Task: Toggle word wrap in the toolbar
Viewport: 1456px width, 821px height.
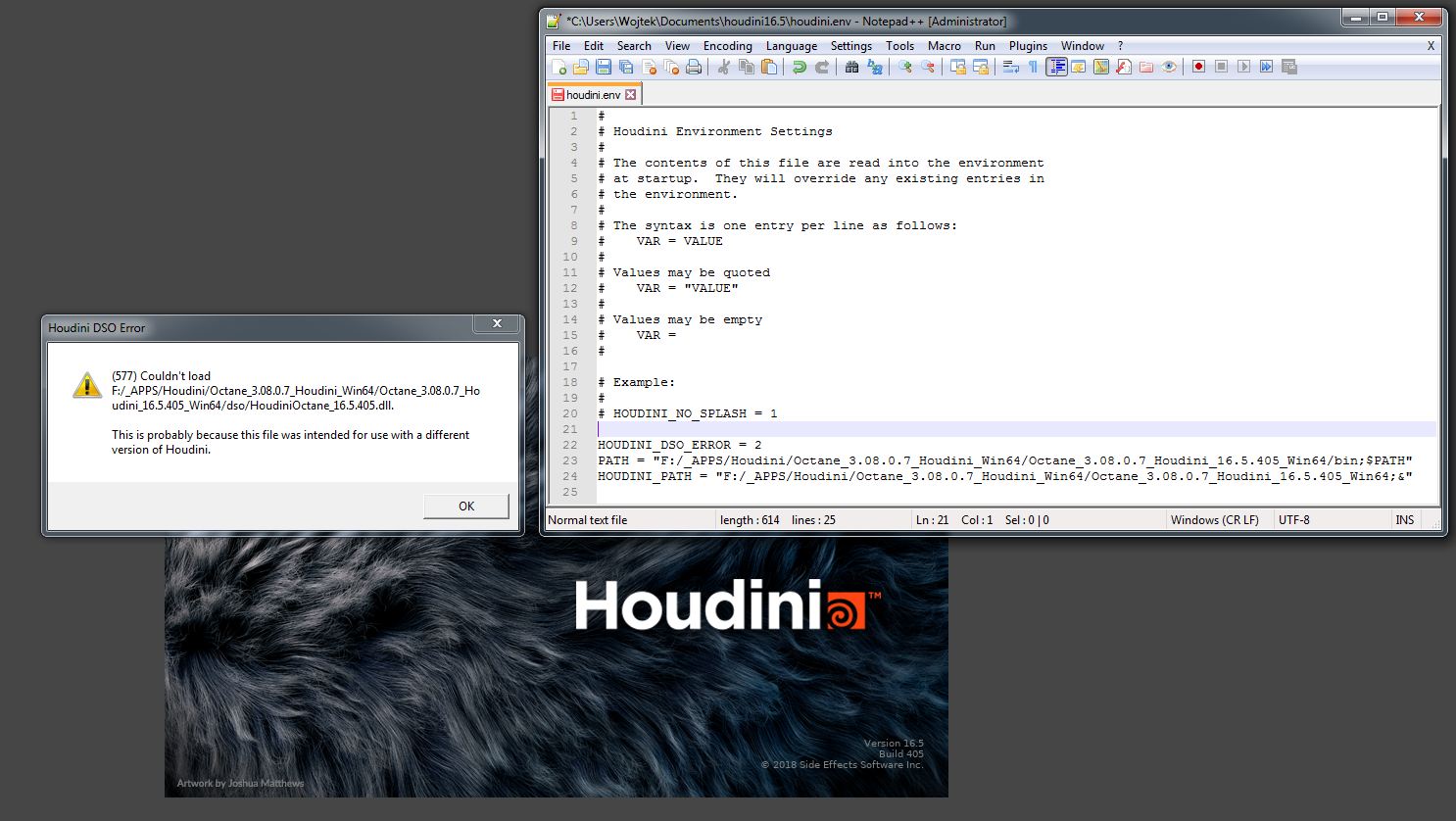Action: coord(1011,67)
